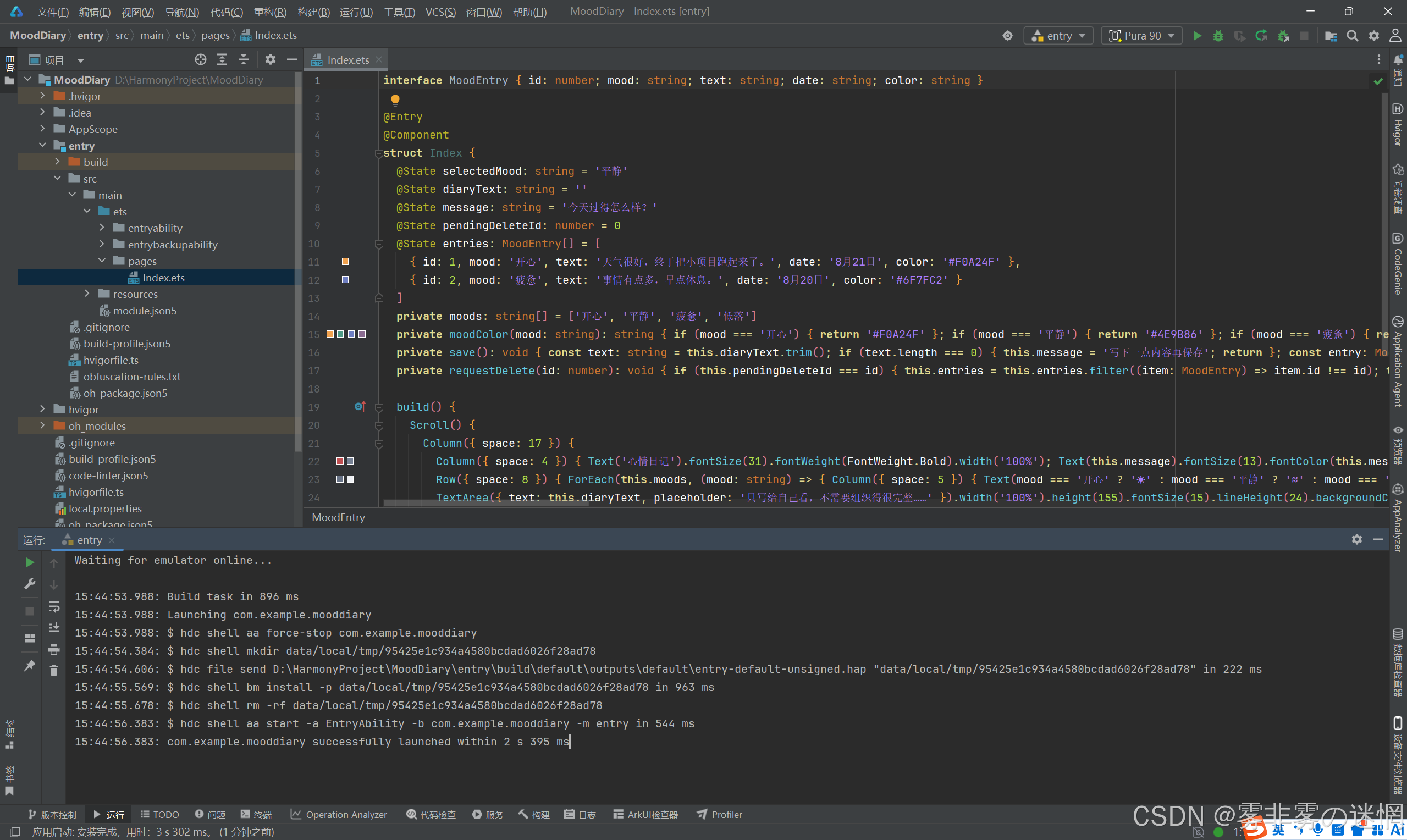This screenshot has width=1407, height=840.
Task: Open the project structure toolbar icon
Action: (1331, 36)
